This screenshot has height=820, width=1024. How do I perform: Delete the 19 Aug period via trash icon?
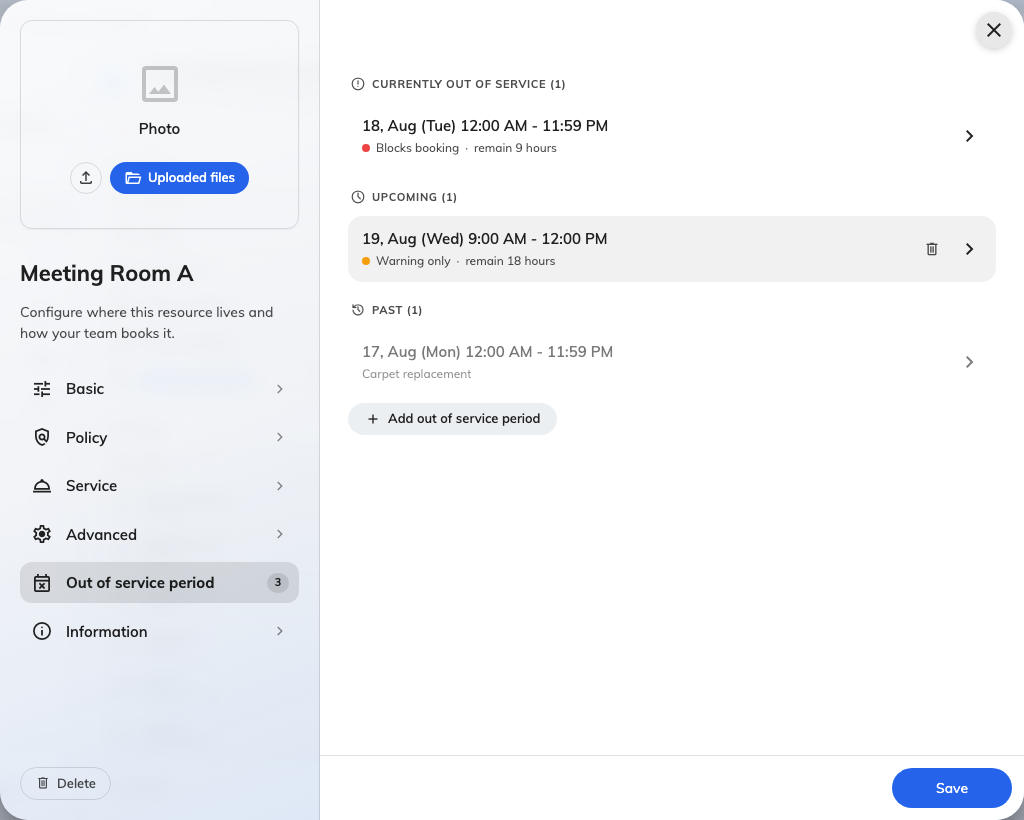coord(932,249)
